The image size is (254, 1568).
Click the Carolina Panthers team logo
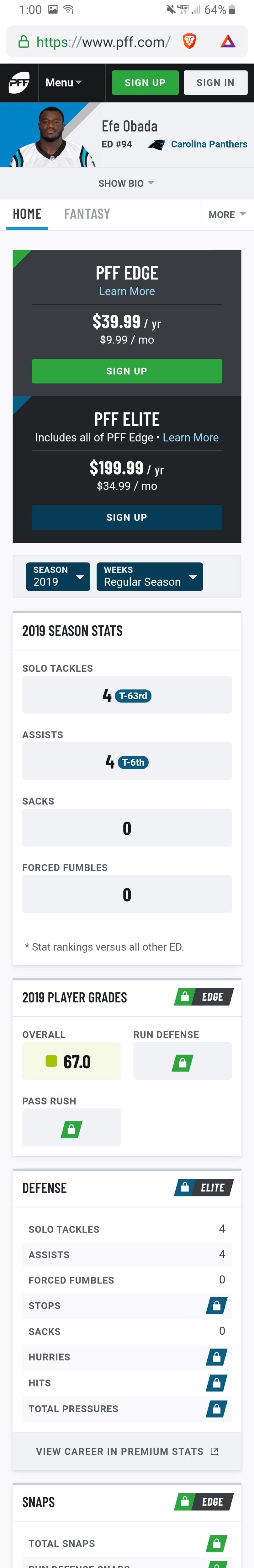click(156, 145)
